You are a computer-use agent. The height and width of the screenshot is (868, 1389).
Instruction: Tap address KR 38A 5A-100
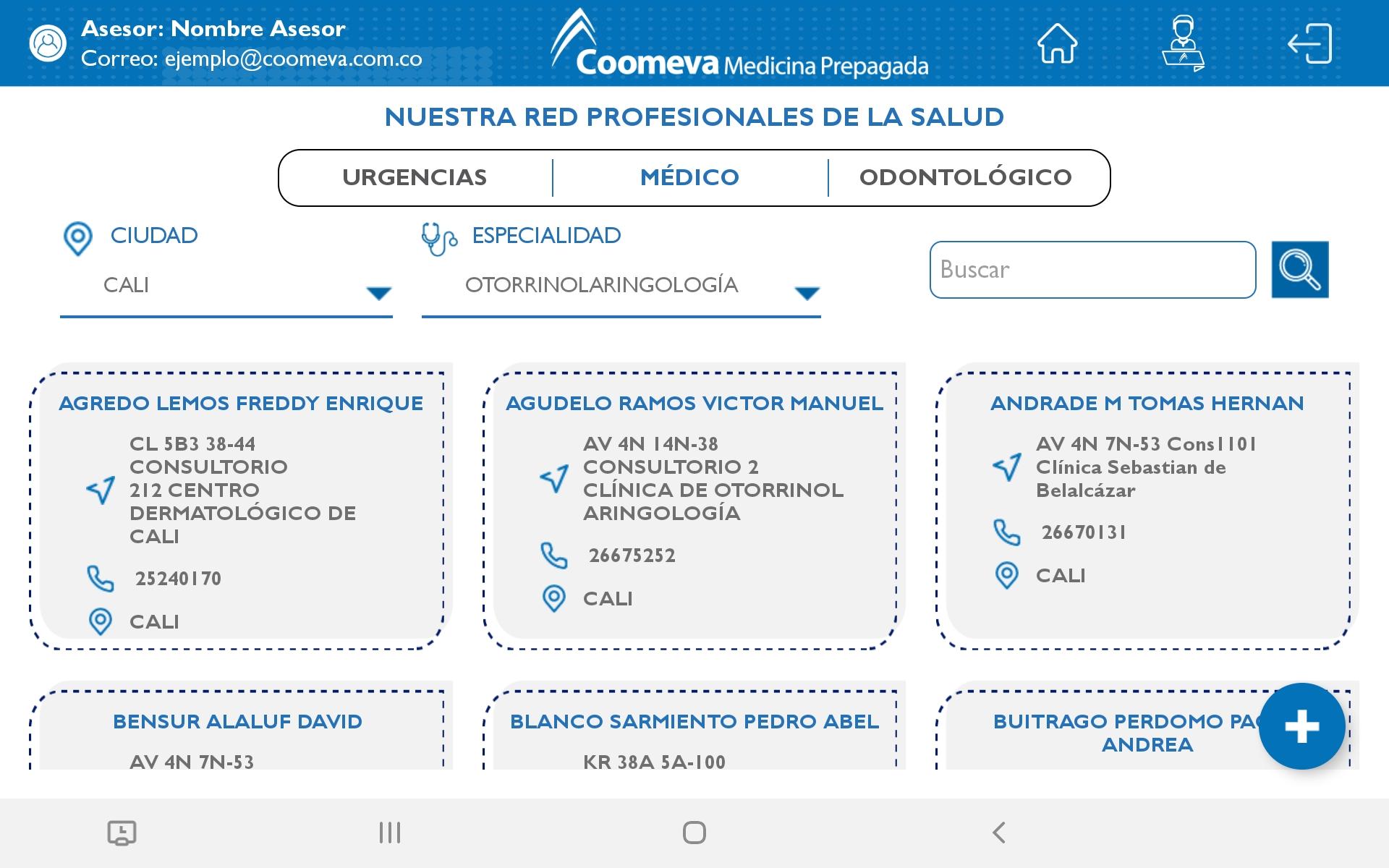click(654, 762)
